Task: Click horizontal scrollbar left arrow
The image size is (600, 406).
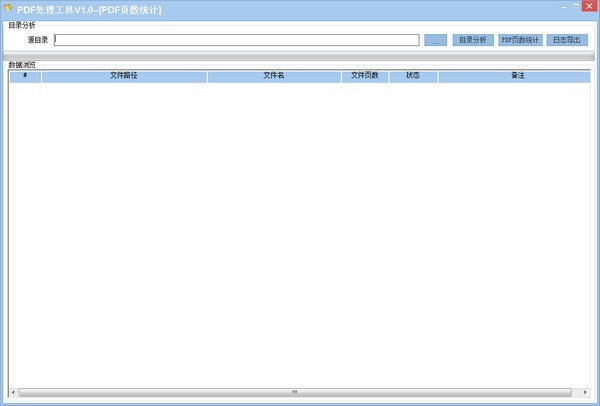Action: click(x=14, y=392)
